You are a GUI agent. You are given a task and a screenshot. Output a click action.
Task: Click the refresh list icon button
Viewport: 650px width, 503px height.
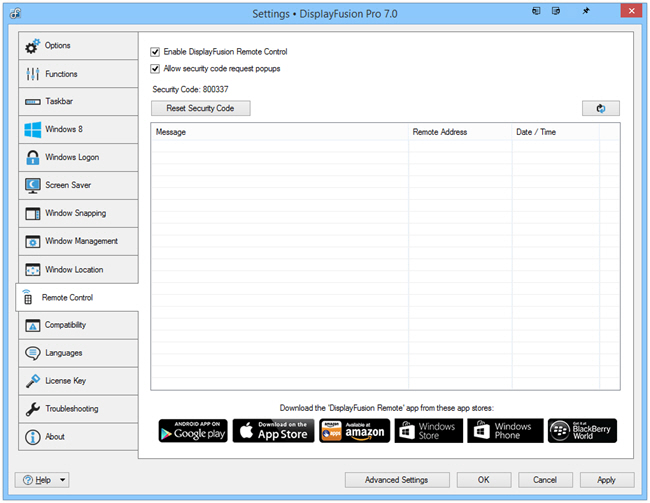pyautogui.click(x=601, y=108)
